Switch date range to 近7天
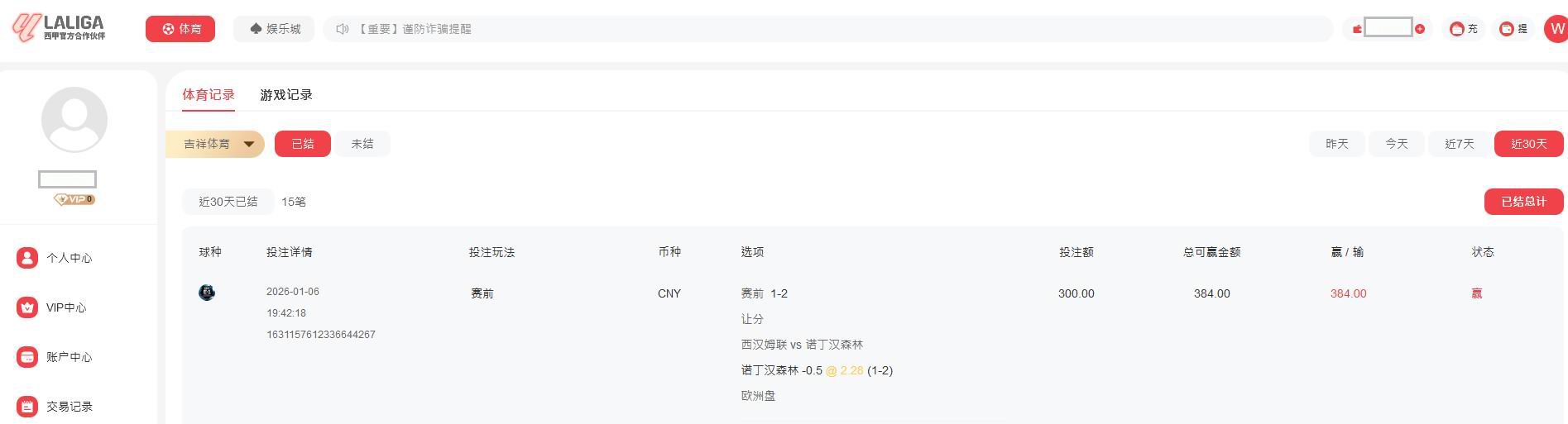The height and width of the screenshot is (424, 1568). [1460, 144]
